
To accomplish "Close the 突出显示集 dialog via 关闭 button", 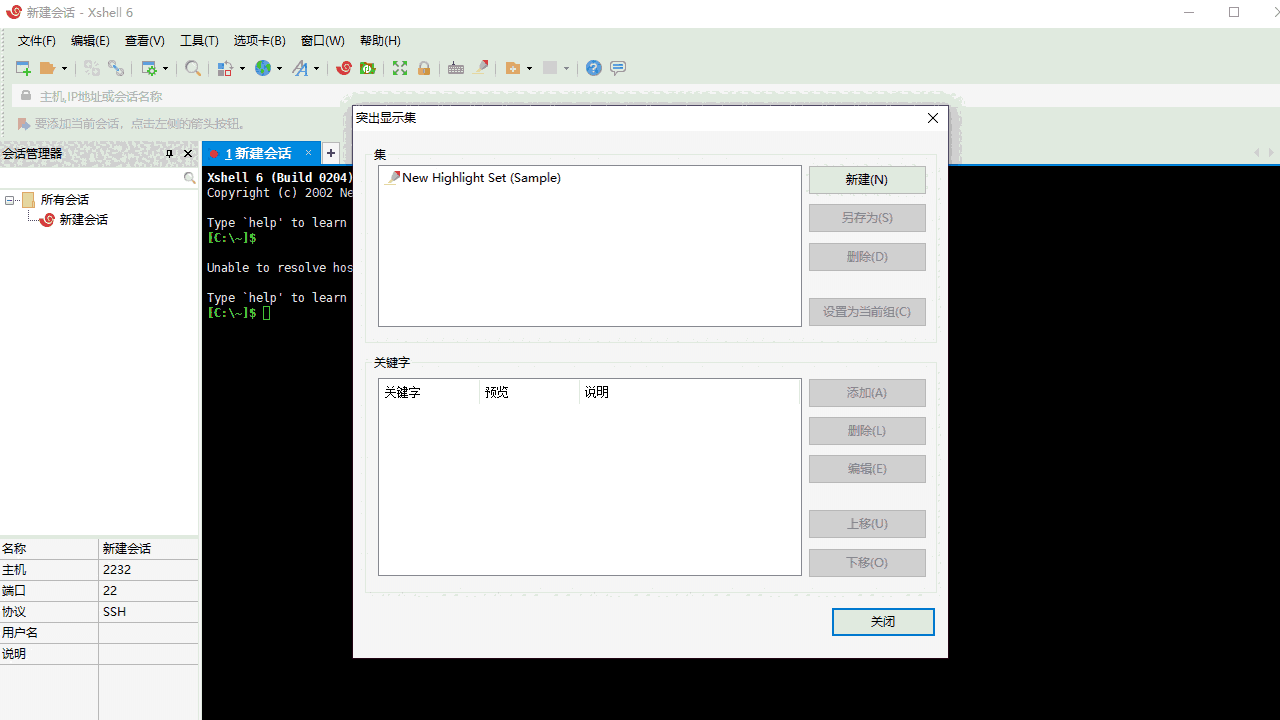I will 883,621.
